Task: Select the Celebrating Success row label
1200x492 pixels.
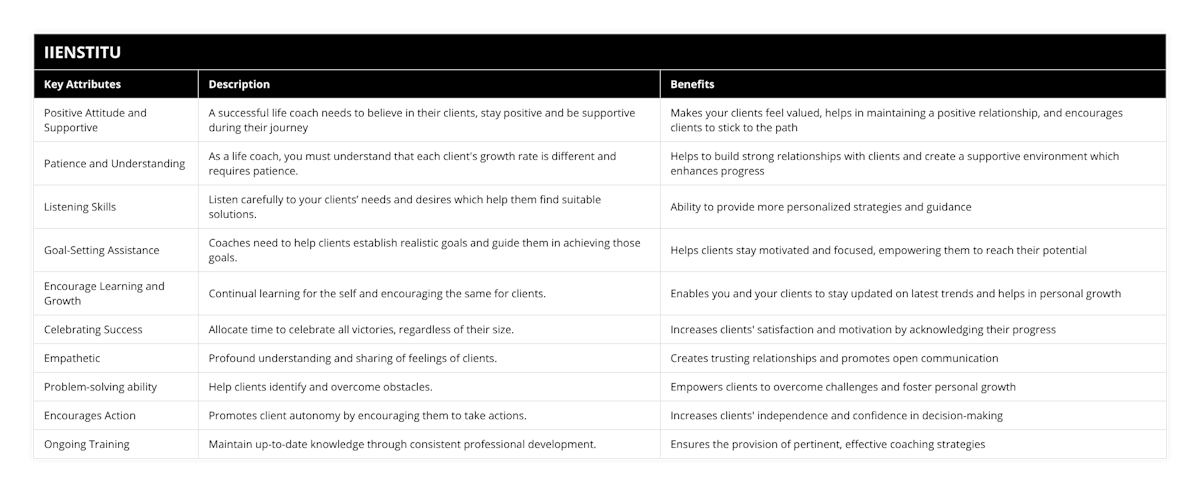Action: point(93,329)
